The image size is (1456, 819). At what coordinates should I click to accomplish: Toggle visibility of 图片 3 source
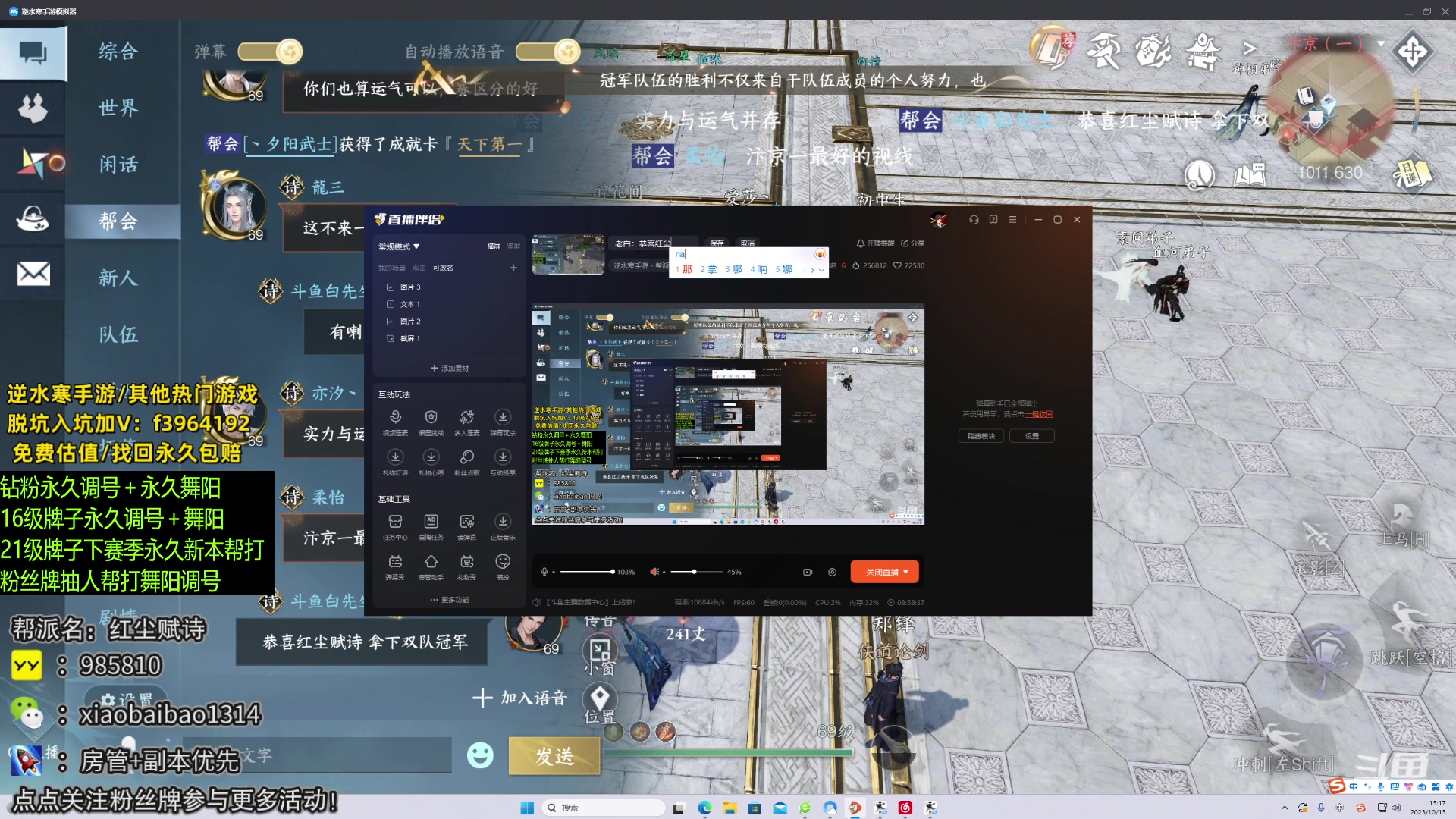(391, 287)
